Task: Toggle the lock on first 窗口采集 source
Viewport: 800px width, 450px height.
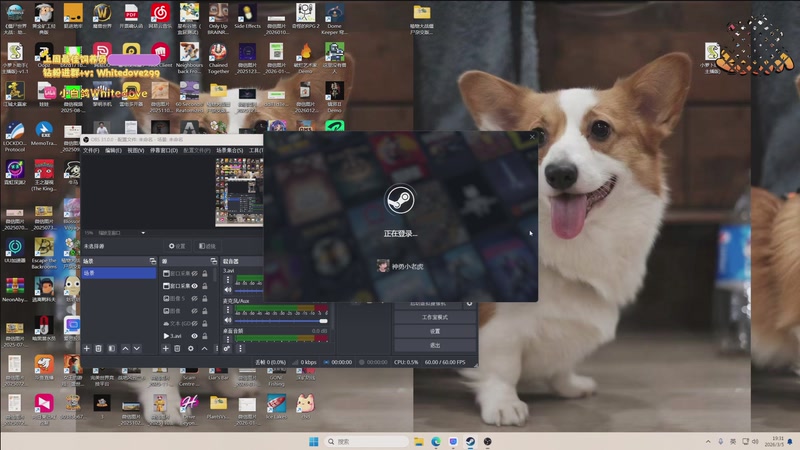Action: coord(205,272)
